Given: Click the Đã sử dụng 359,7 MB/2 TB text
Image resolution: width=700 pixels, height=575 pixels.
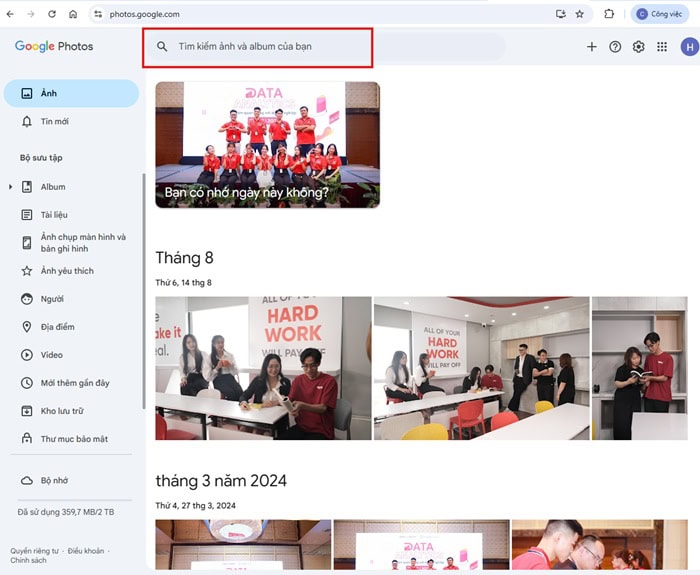Looking at the screenshot, I should click(66, 512).
